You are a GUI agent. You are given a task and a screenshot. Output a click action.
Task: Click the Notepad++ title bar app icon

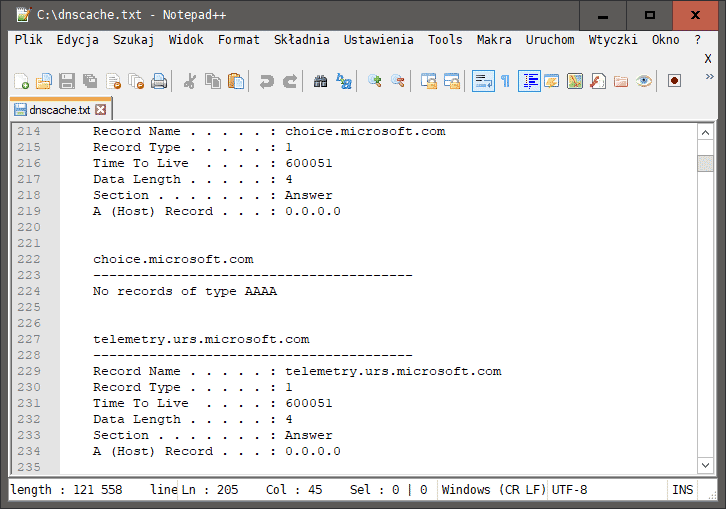pos(23,15)
